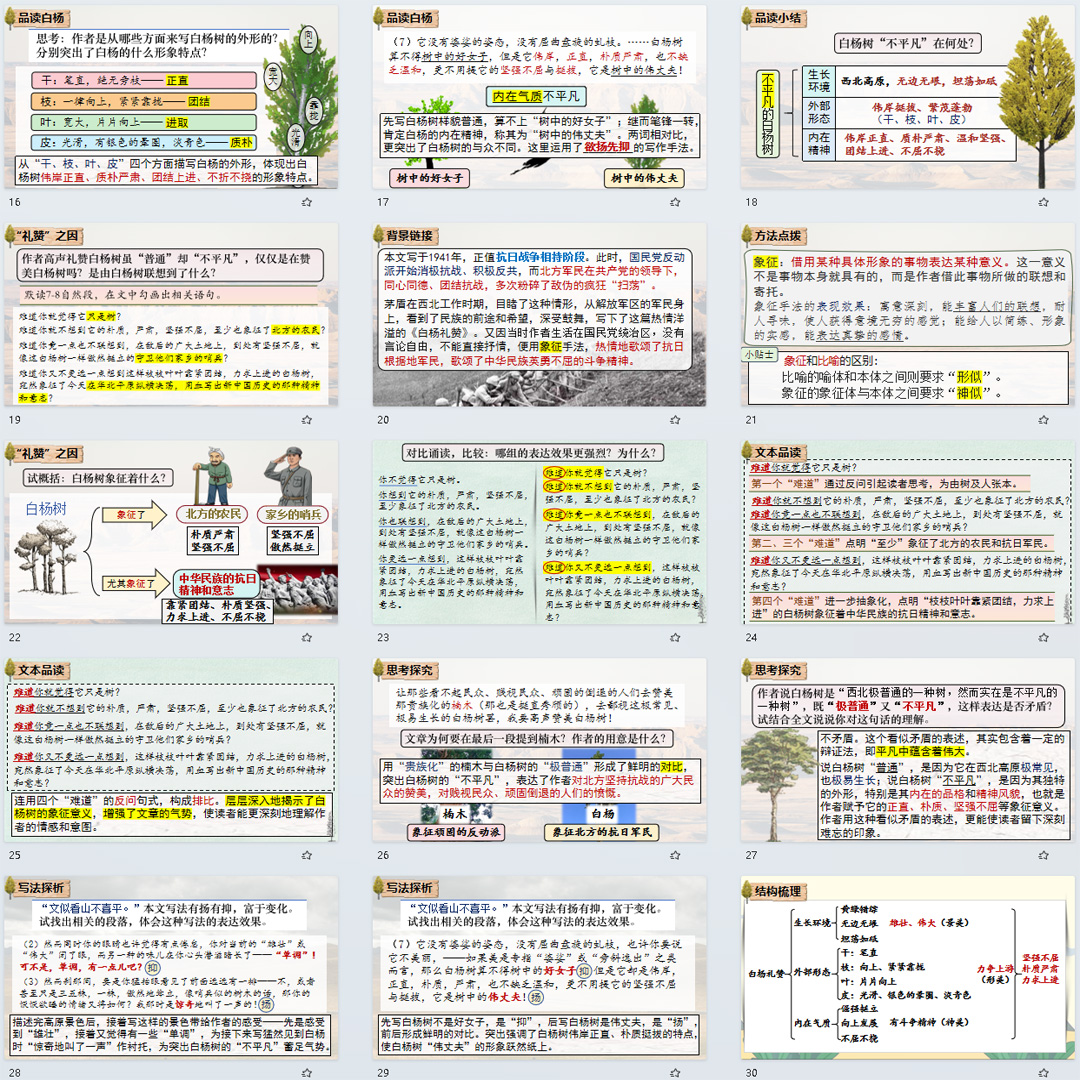Click the animation star icon under slide 20
Image resolution: width=1080 pixels, height=1080 pixels.
pyautogui.click(x=675, y=419)
